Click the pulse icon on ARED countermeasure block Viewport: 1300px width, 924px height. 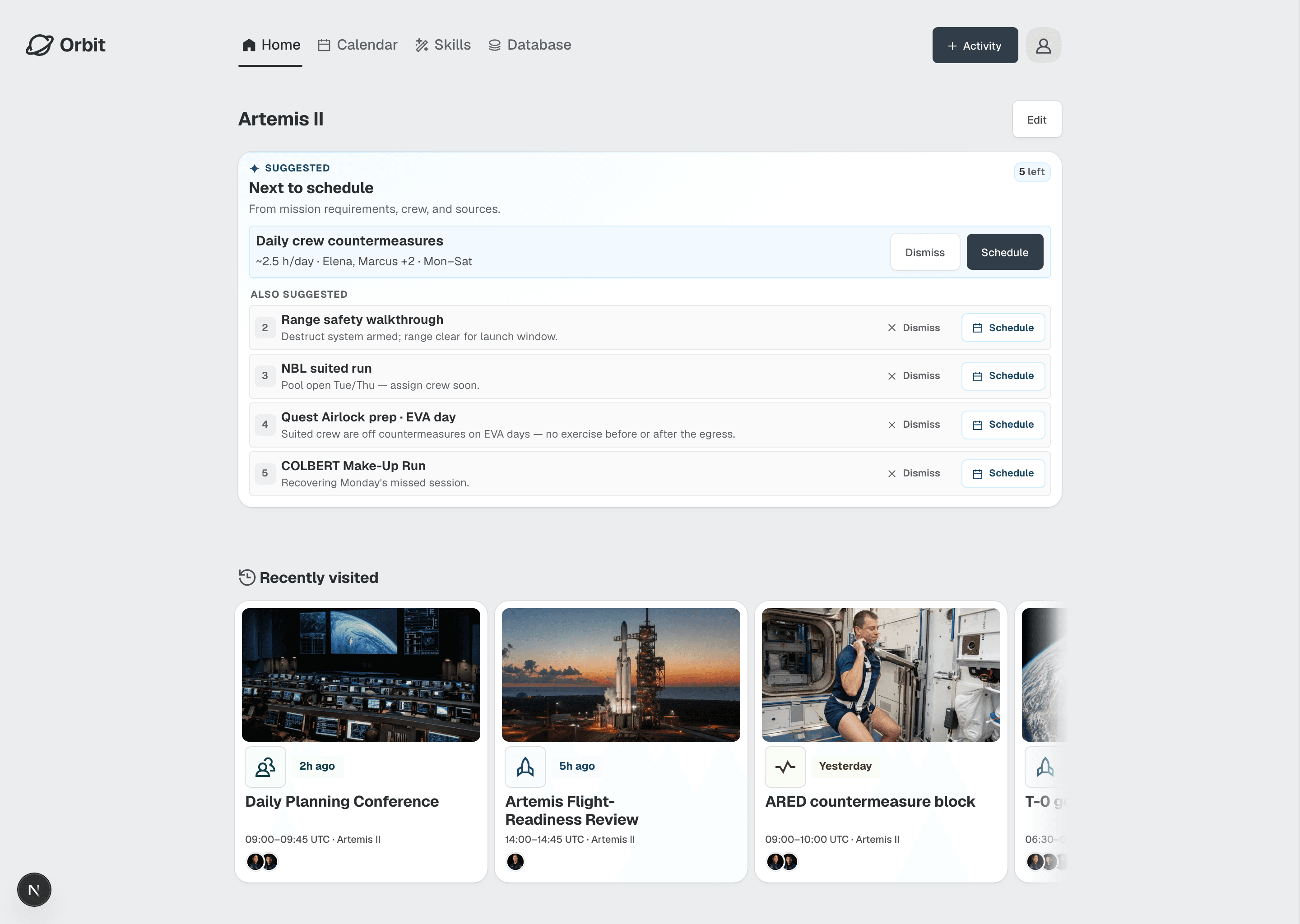pyautogui.click(x=785, y=767)
